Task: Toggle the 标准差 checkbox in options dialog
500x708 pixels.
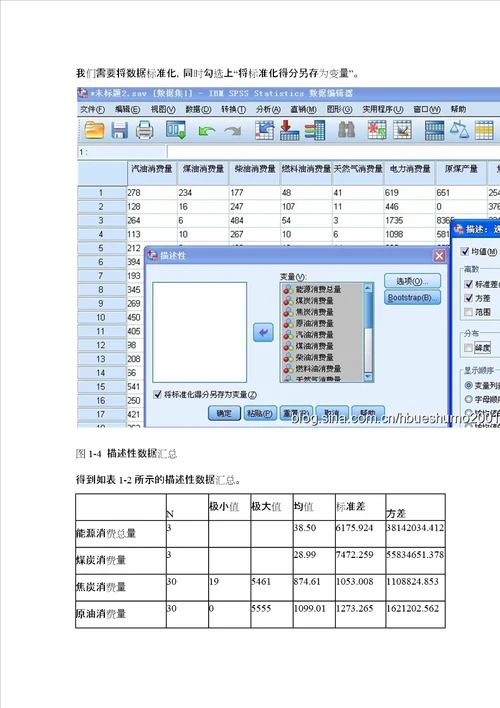Action: [469, 284]
